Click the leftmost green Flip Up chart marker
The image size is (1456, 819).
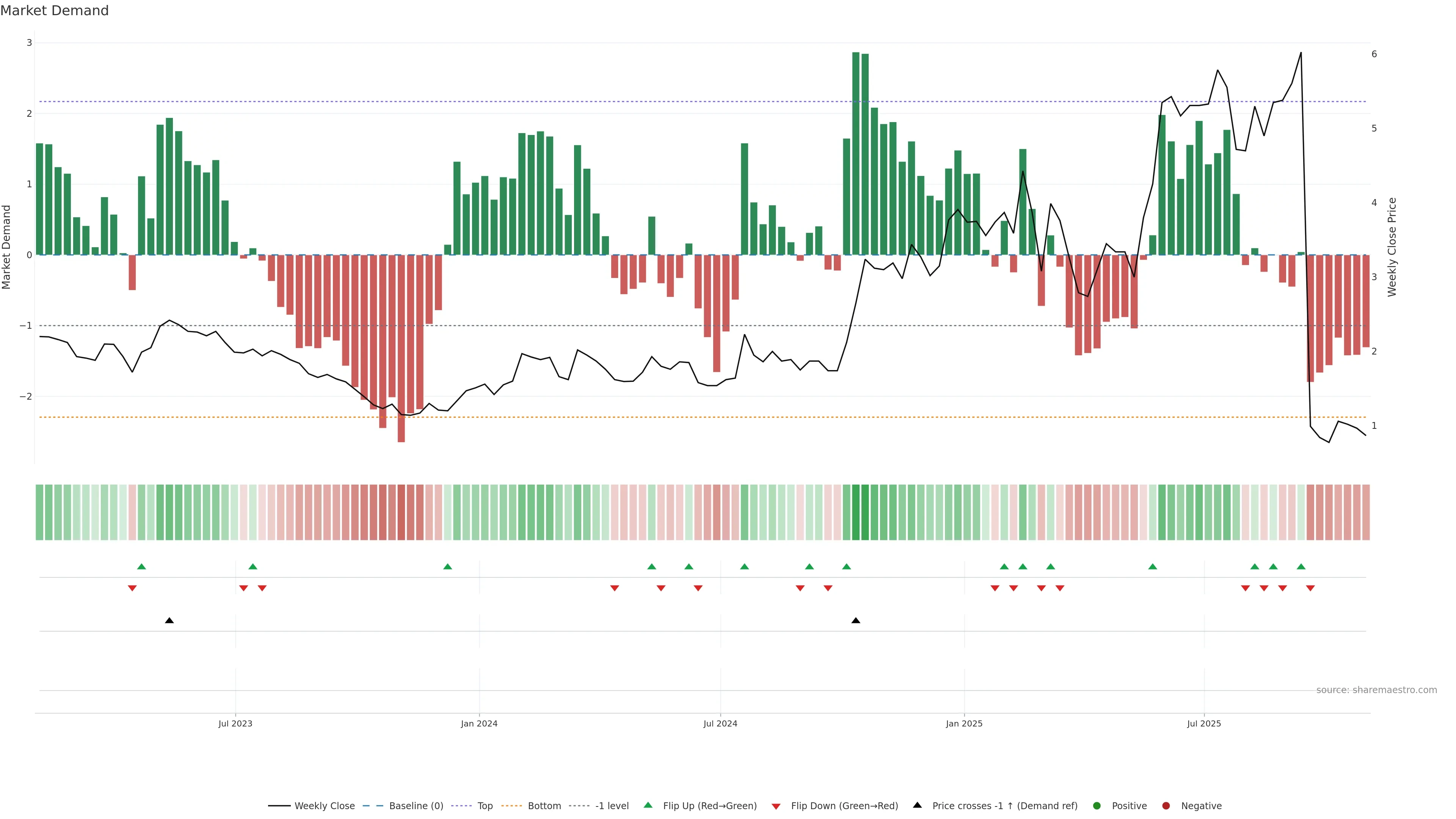click(x=142, y=567)
